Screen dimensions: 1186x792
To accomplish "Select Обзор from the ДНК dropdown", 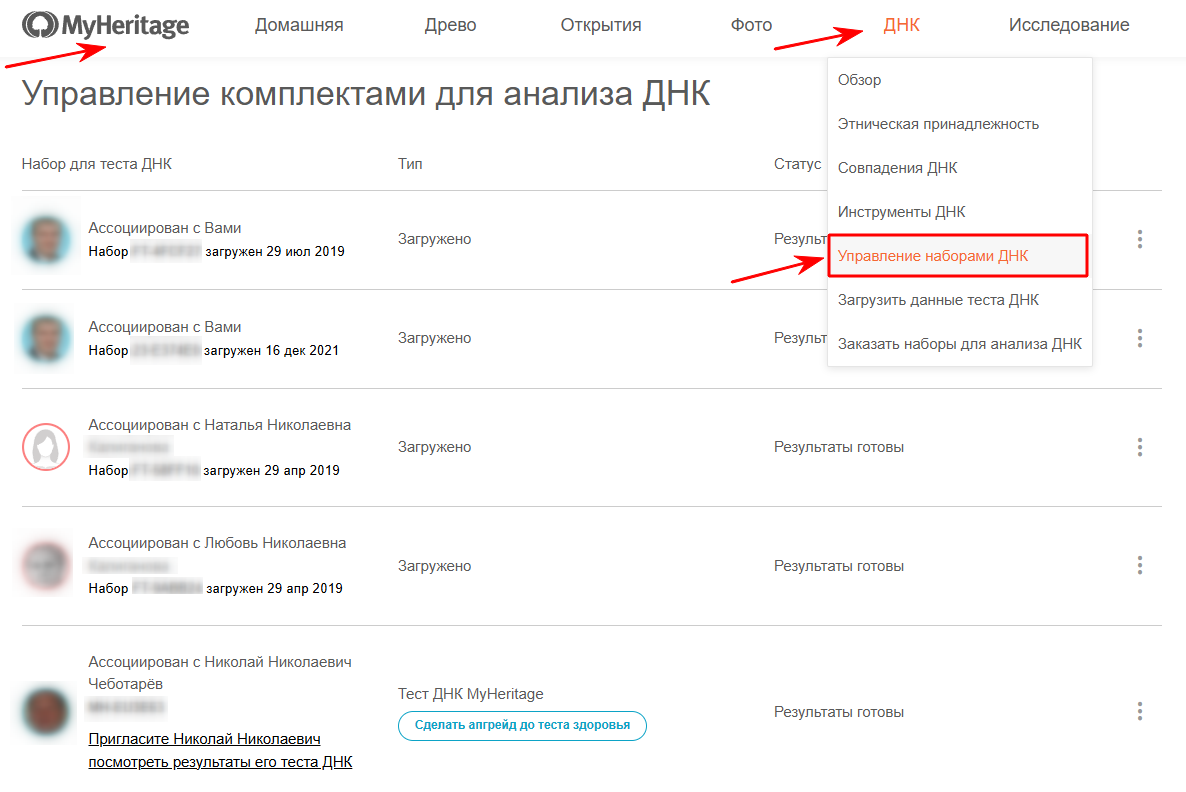I will coord(859,79).
